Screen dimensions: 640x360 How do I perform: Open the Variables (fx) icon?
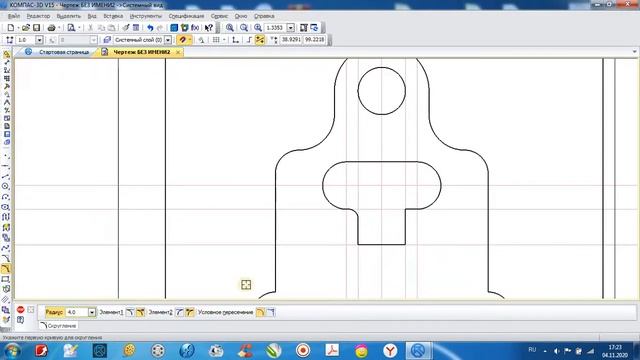coord(195,28)
